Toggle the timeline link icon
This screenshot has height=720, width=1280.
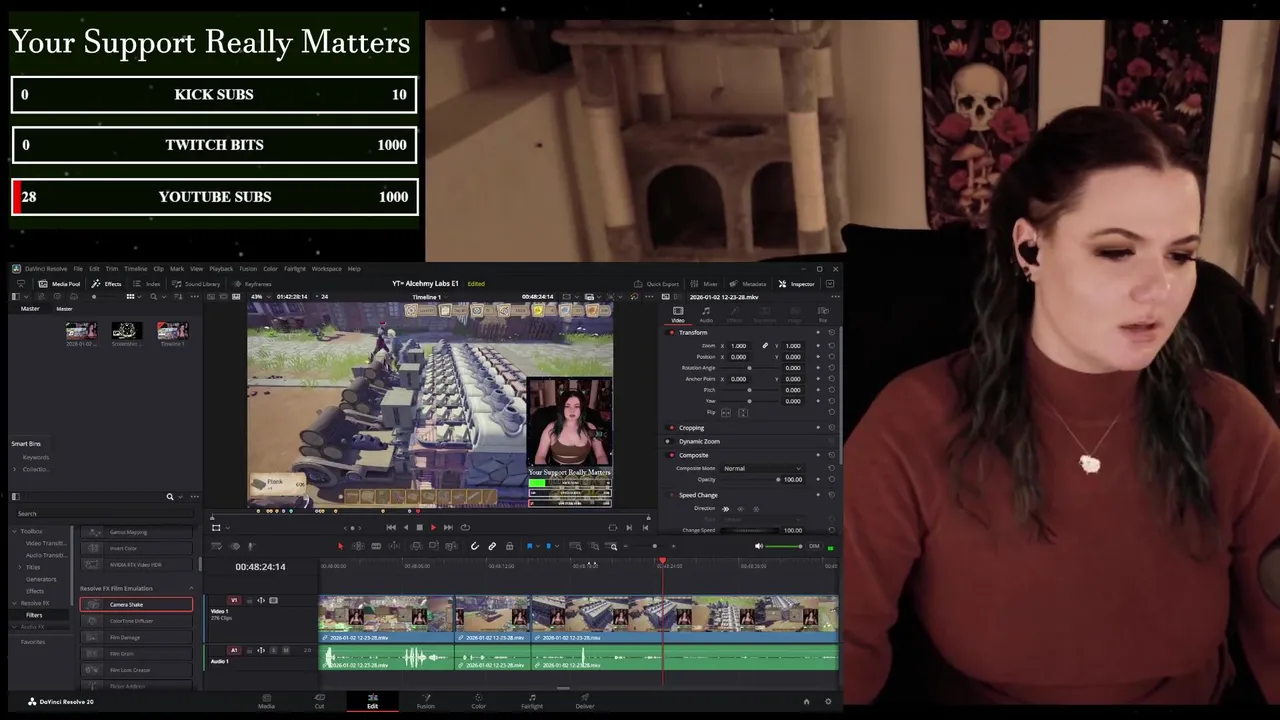[x=492, y=546]
